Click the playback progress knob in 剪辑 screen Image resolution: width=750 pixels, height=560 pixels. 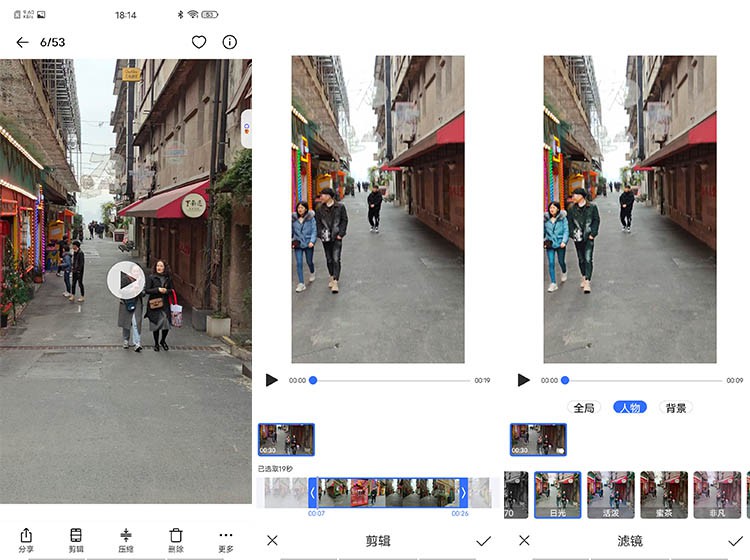click(x=313, y=380)
